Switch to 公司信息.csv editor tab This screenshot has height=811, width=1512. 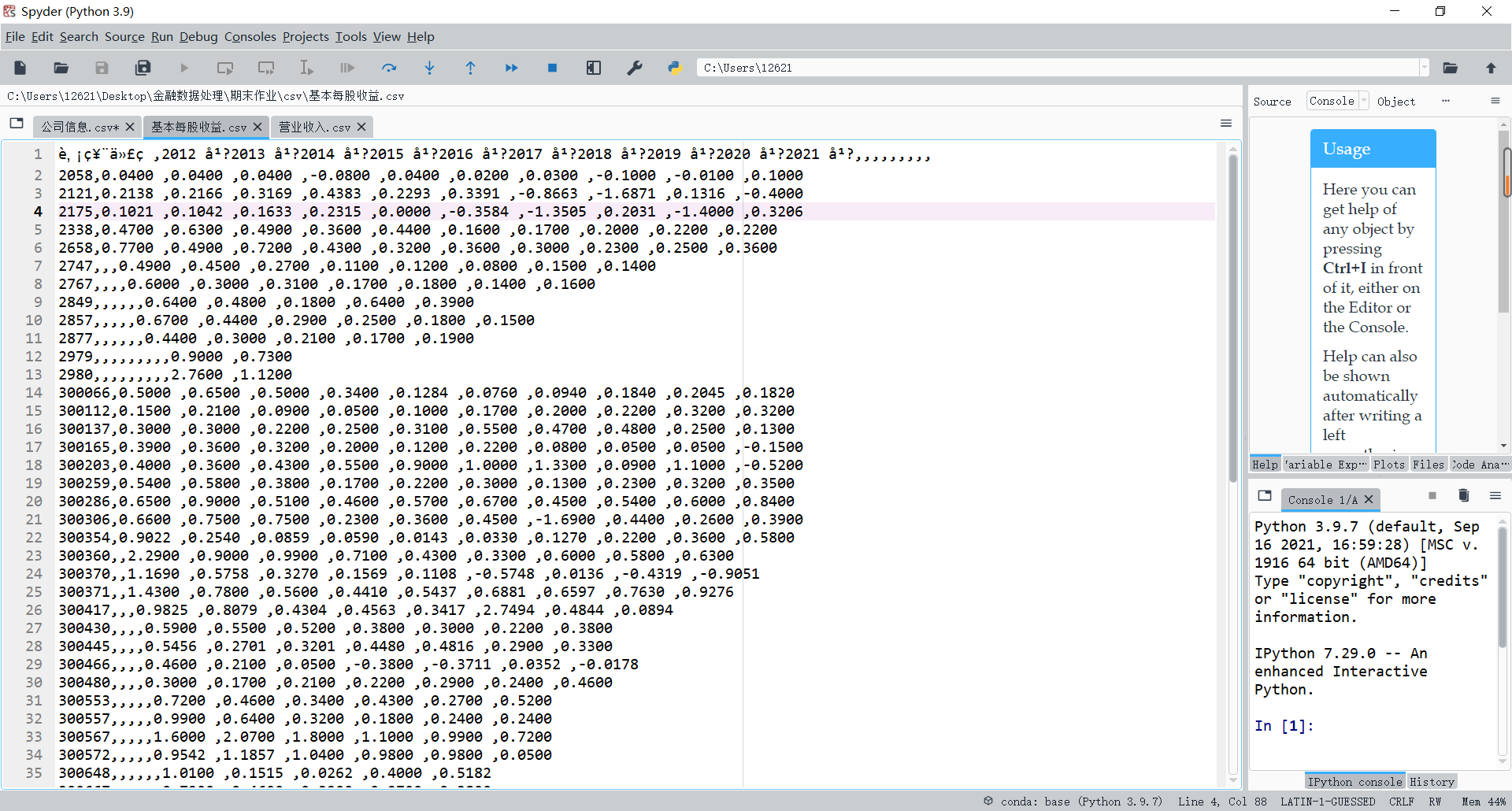[x=80, y=127]
